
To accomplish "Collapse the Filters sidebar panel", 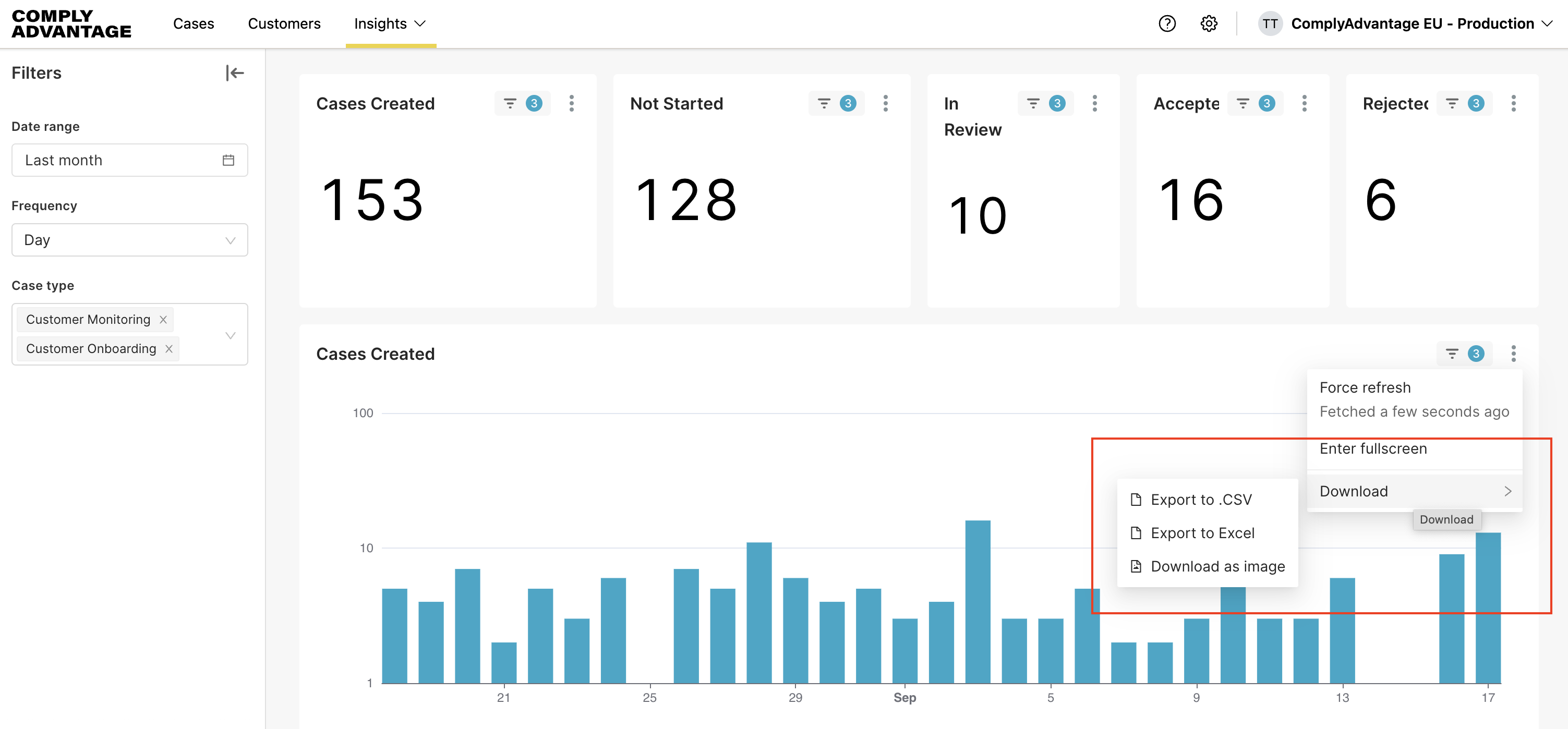I will coord(234,73).
